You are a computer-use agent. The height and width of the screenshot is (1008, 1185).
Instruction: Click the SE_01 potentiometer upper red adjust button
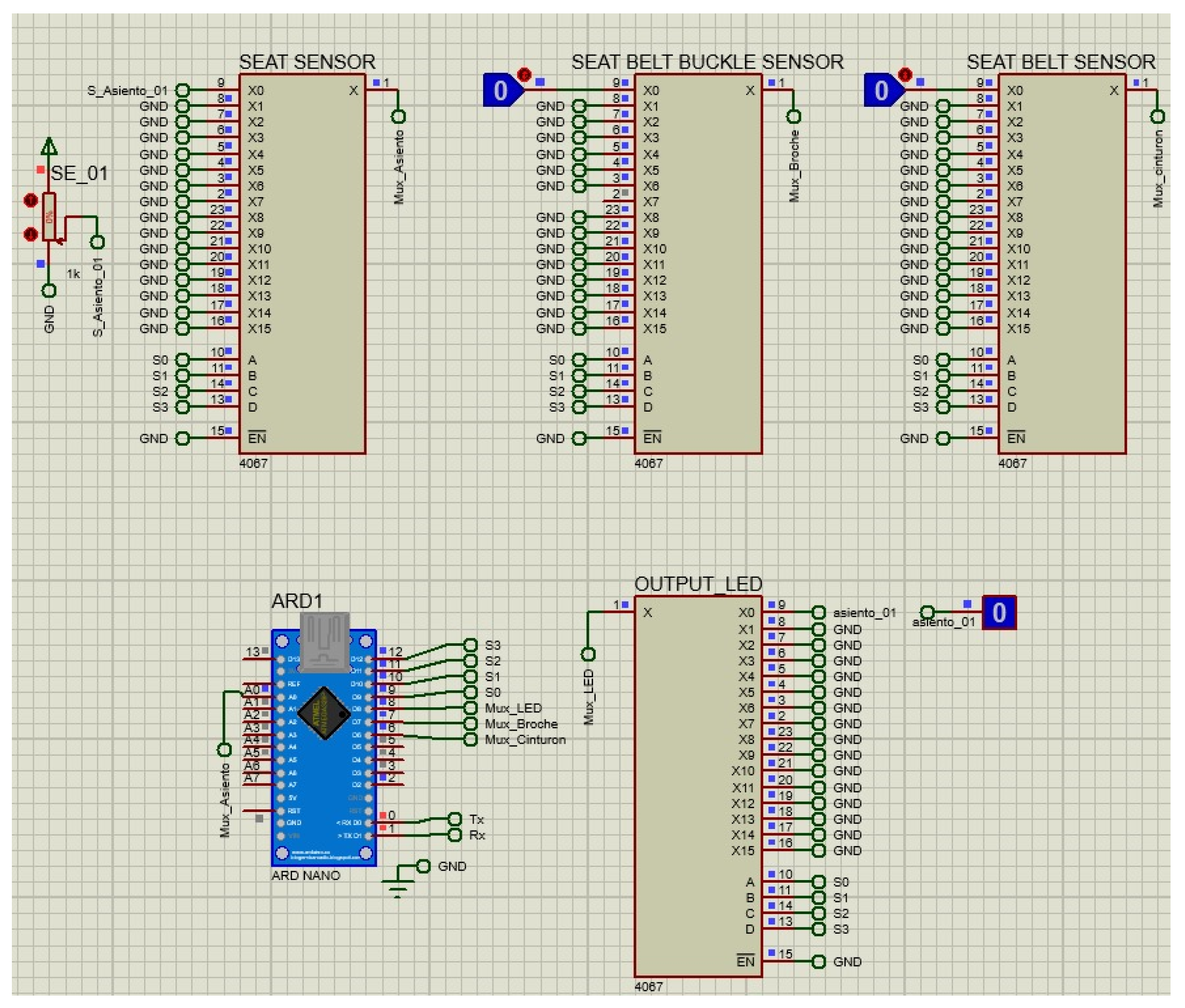31,200
